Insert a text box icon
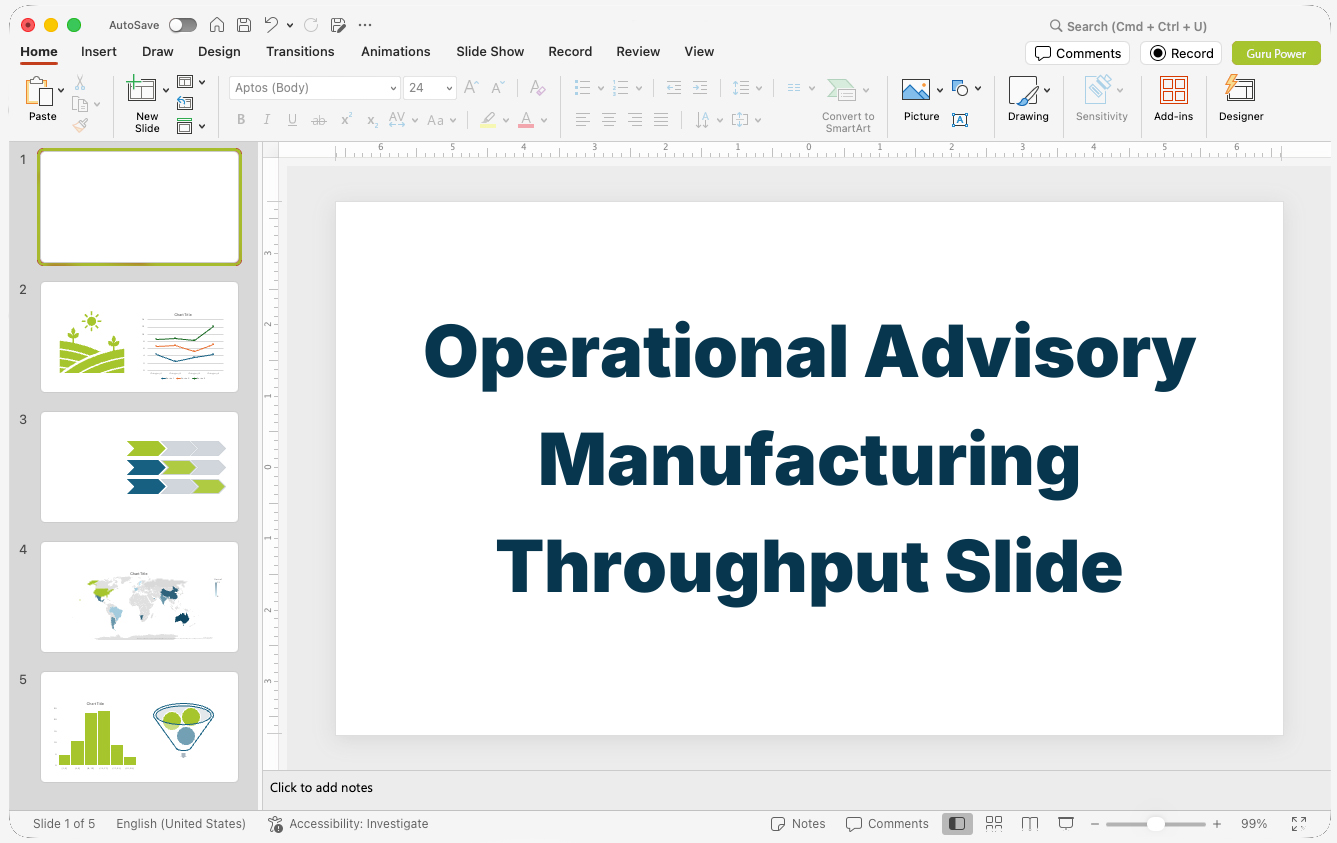This screenshot has height=843, width=1337. pos(960,120)
